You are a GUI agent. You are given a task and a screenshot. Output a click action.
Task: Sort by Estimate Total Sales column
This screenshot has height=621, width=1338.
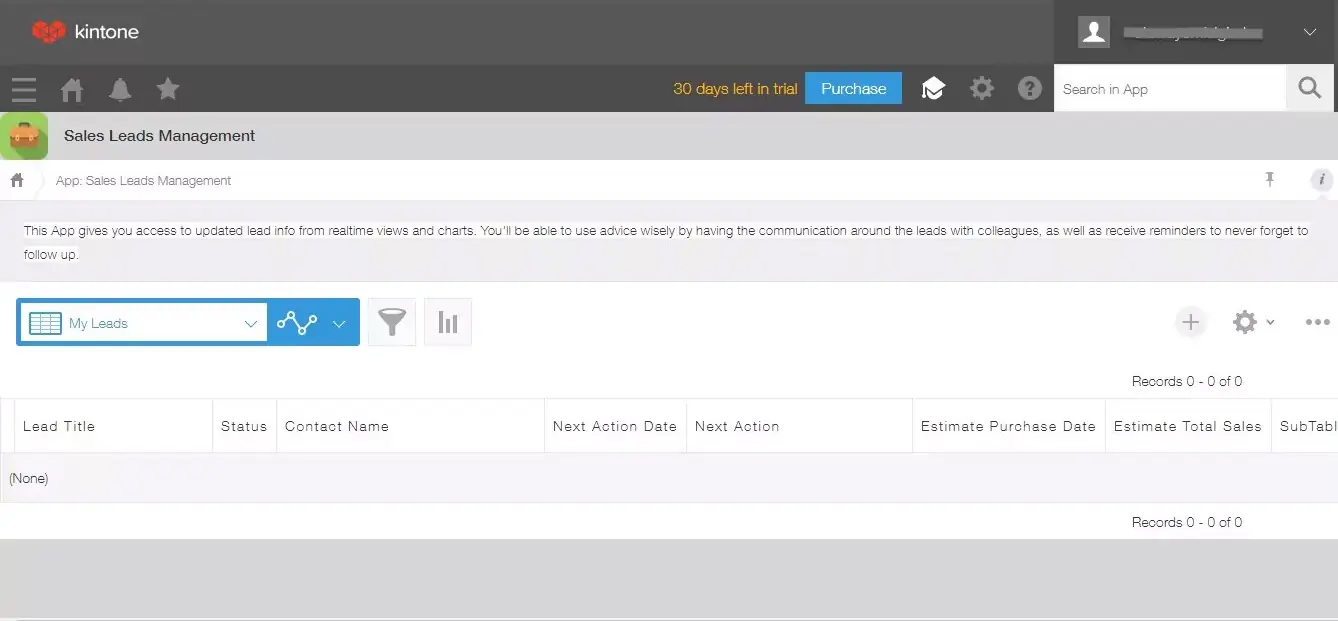1188,426
